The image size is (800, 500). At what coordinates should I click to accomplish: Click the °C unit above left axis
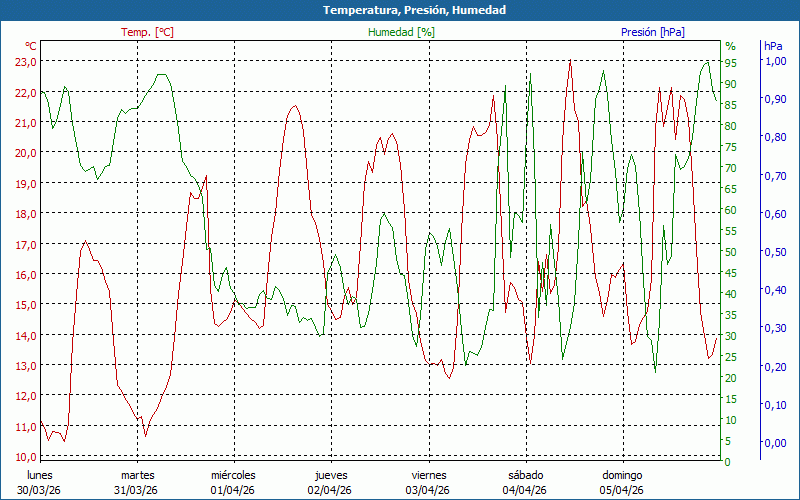(x=31, y=46)
